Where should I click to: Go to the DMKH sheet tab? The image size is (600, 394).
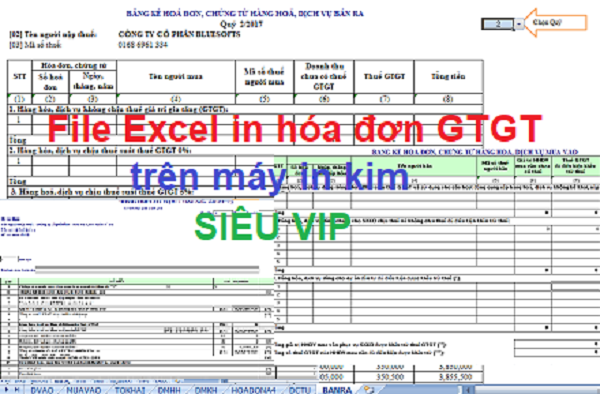tap(206, 390)
